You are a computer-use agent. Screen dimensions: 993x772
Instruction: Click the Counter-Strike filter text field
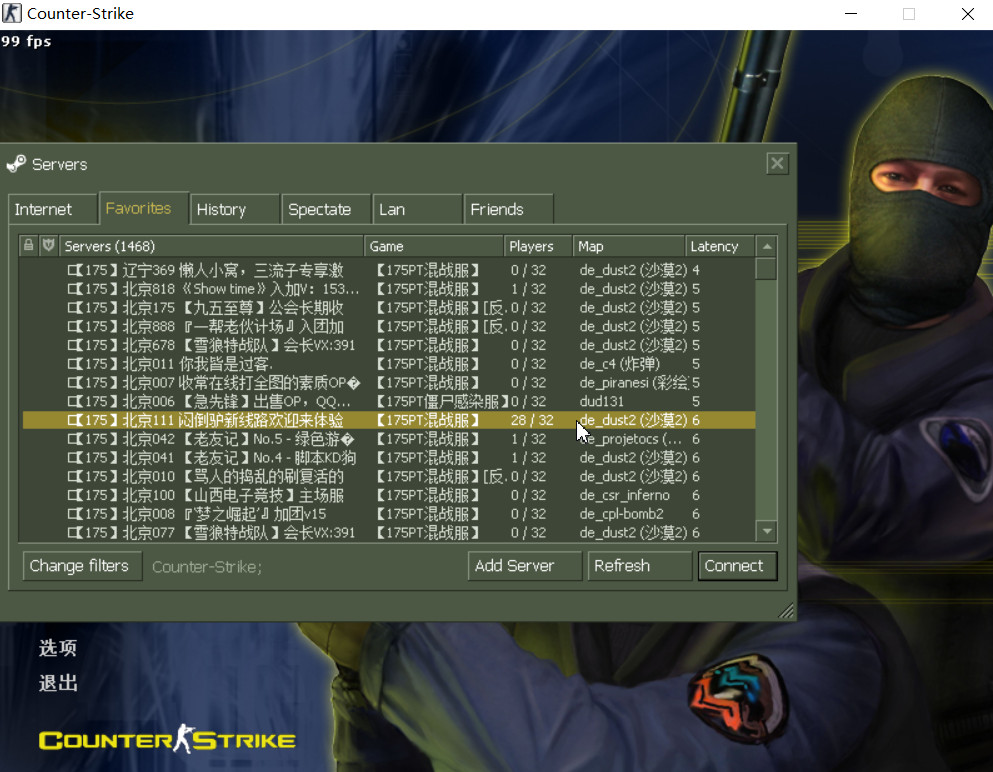(300, 566)
